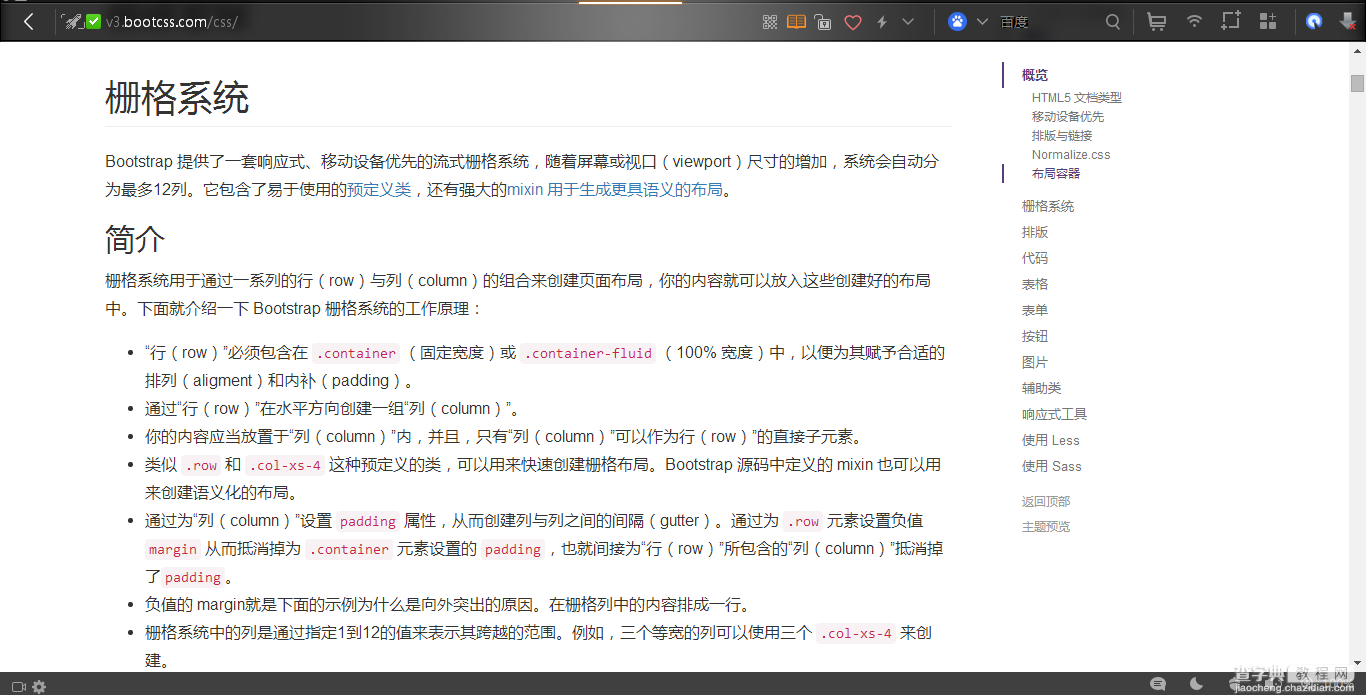Screen dimensions: 1366x695
Task: Click the green security check badge
Action: [x=94, y=21]
